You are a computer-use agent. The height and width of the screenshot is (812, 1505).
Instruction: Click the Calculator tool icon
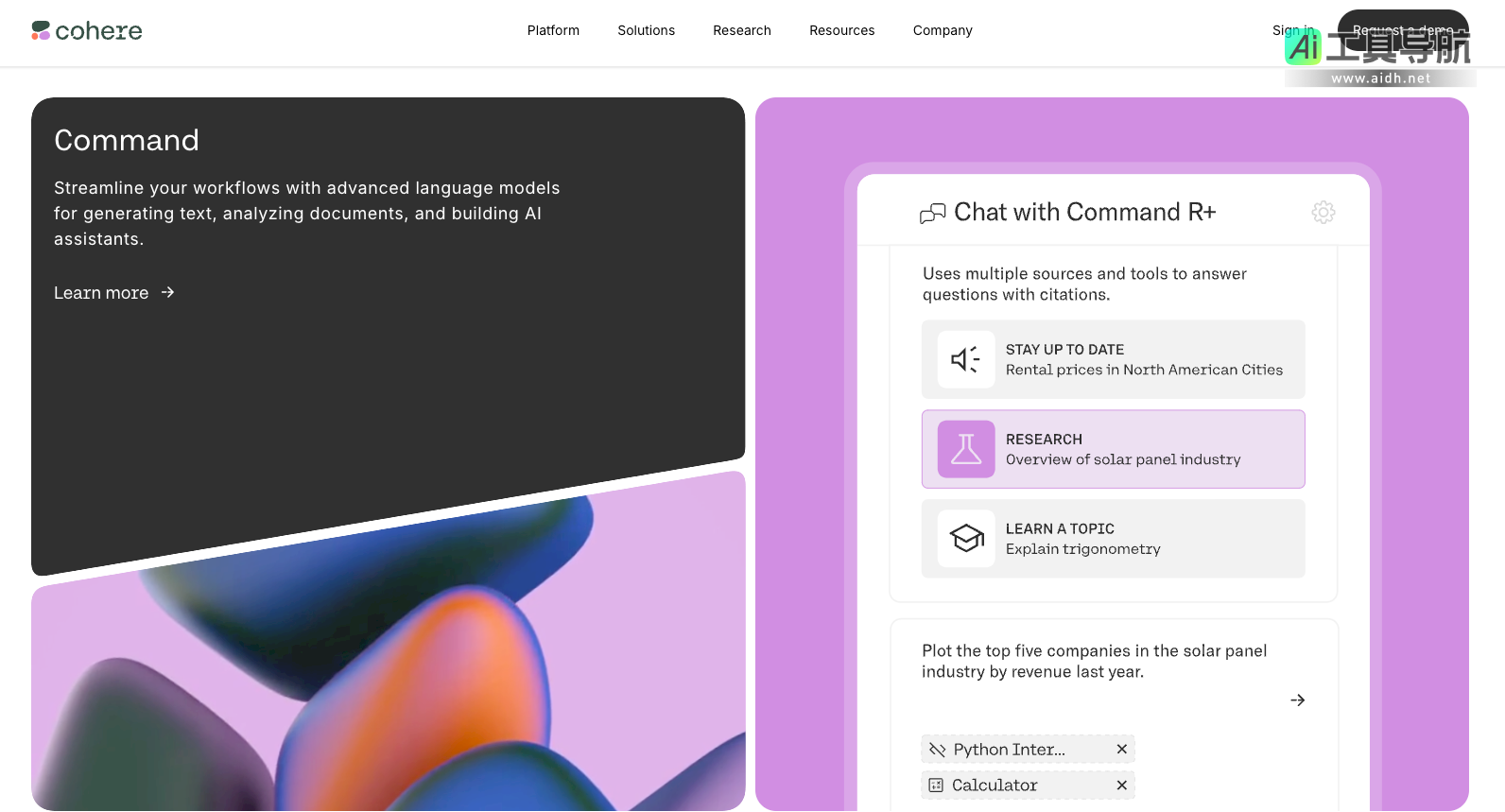coord(936,786)
